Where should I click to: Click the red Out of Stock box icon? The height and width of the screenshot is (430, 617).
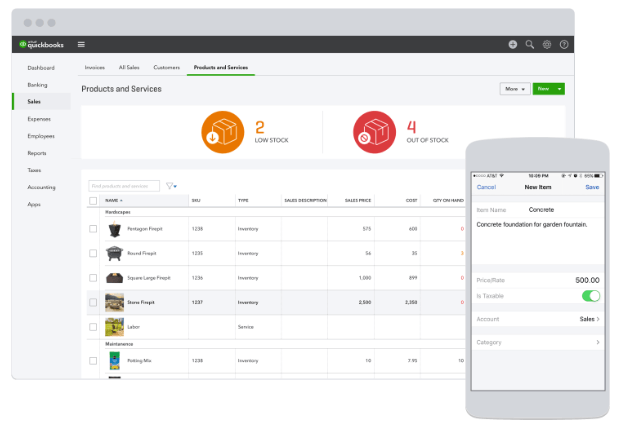pyautogui.click(x=374, y=132)
